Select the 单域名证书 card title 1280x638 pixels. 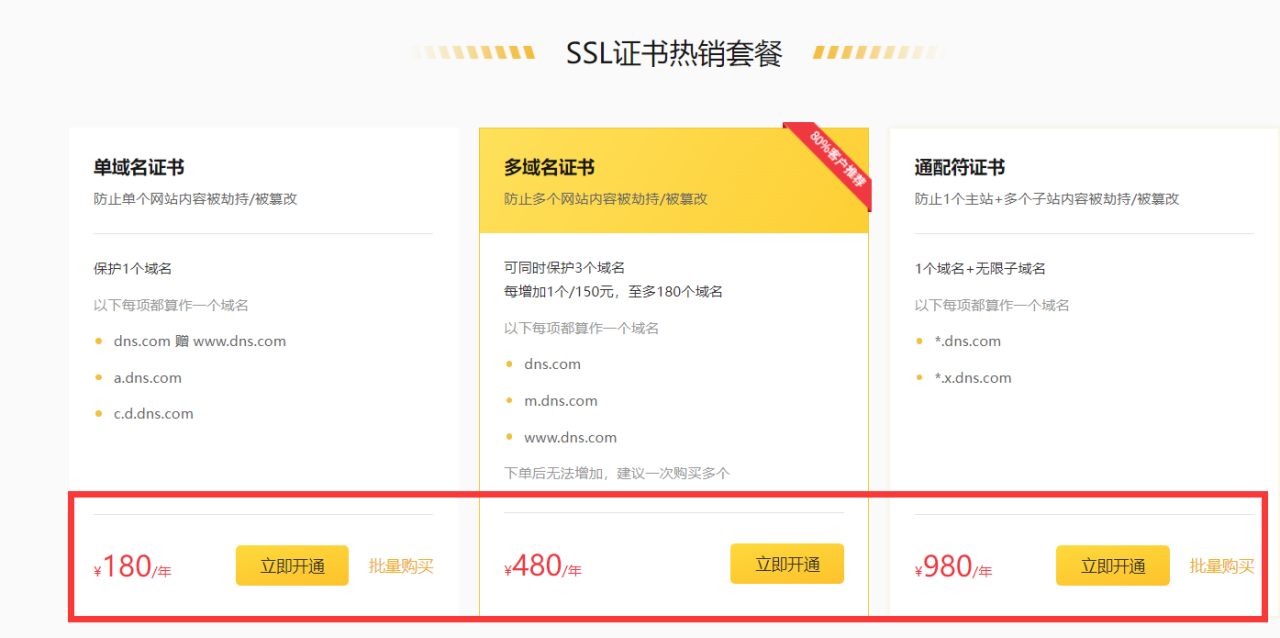click(x=139, y=168)
